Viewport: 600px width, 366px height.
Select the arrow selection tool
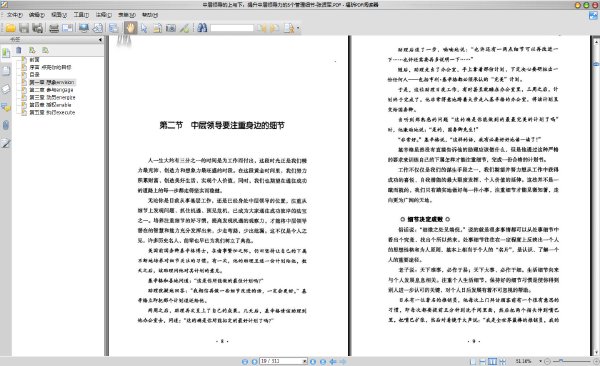coord(144,28)
